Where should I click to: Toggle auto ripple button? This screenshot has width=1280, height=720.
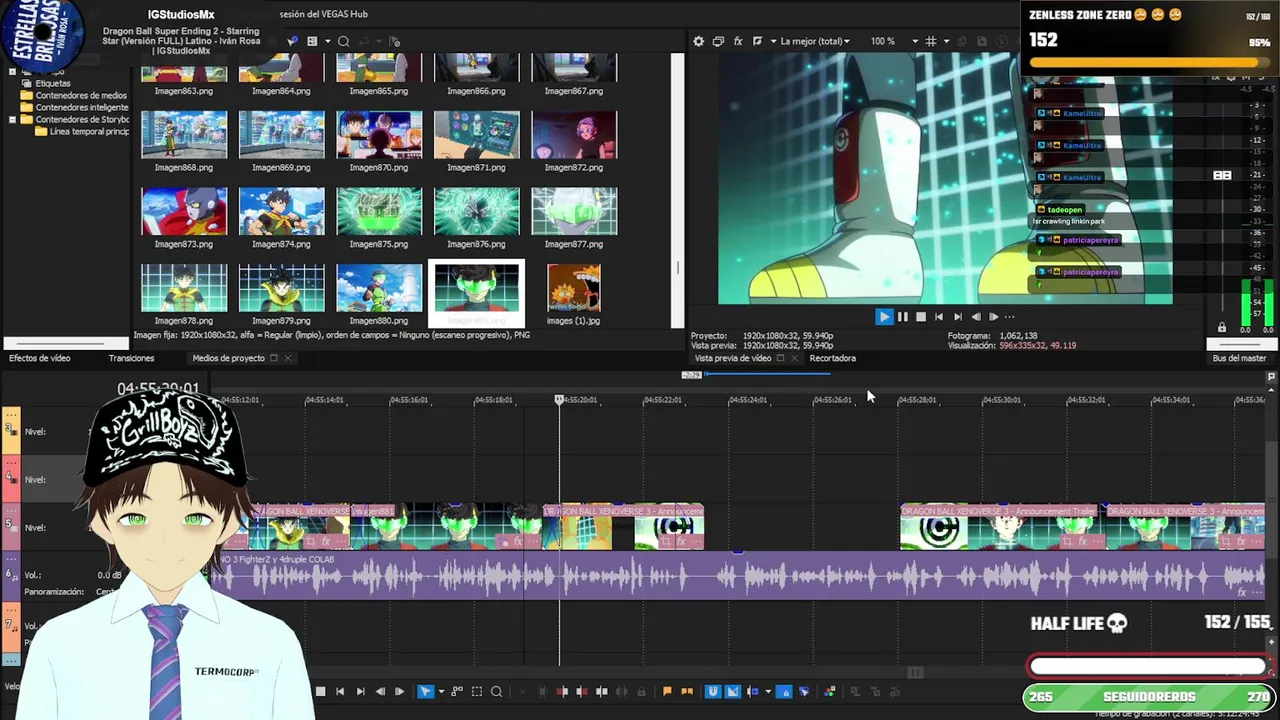coord(753,691)
